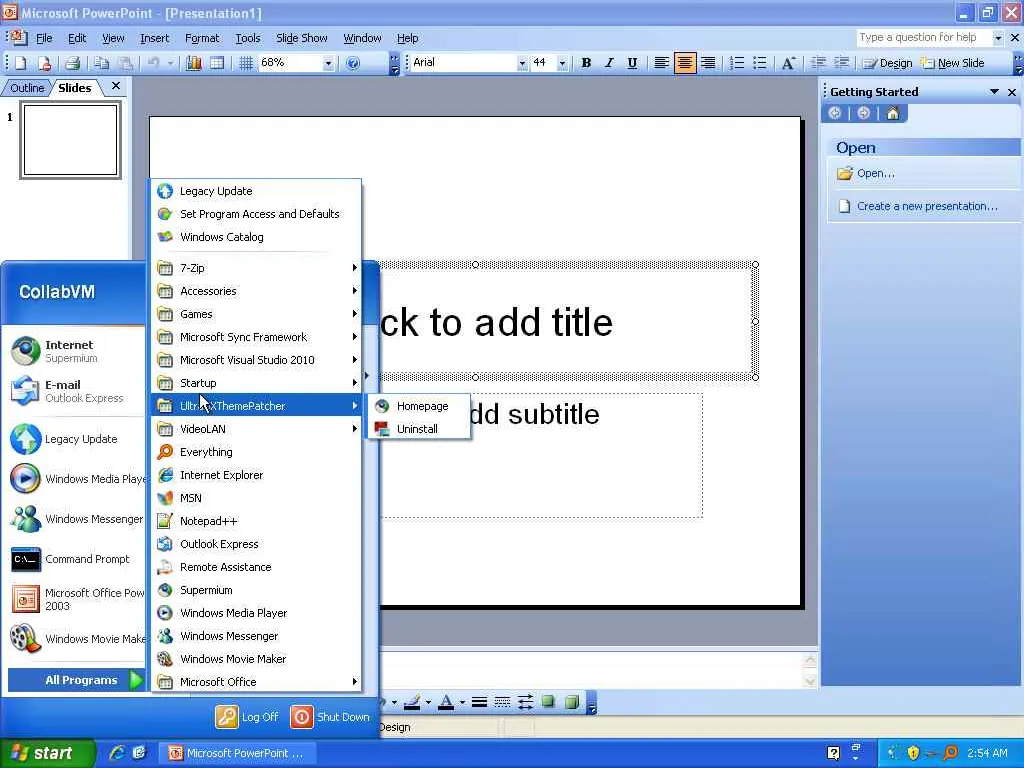Click the Line Color button
This screenshot has width=1024, height=768.
(x=412, y=703)
